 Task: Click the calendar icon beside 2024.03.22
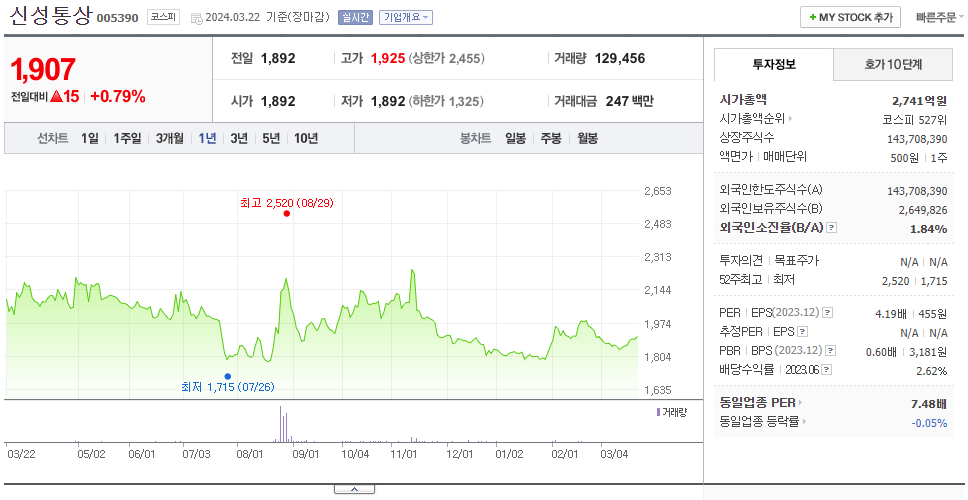[x=196, y=19]
